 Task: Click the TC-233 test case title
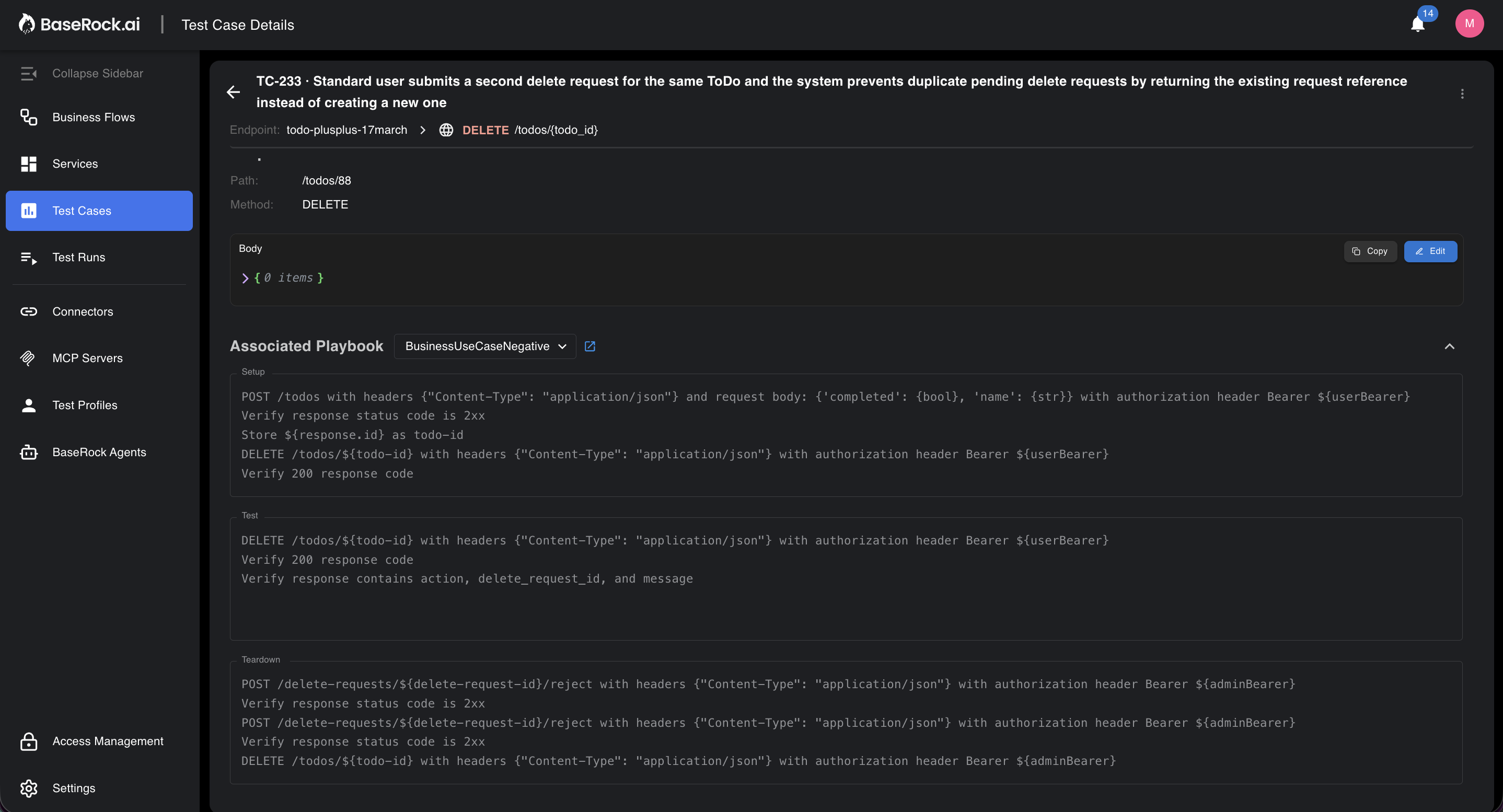[x=831, y=92]
